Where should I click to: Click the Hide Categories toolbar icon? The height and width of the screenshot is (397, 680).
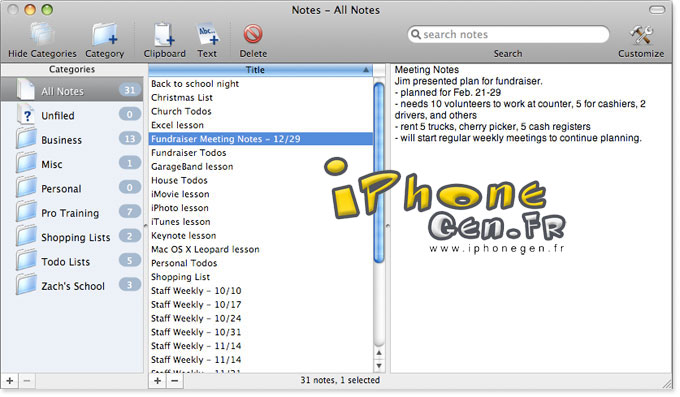(42, 34)
